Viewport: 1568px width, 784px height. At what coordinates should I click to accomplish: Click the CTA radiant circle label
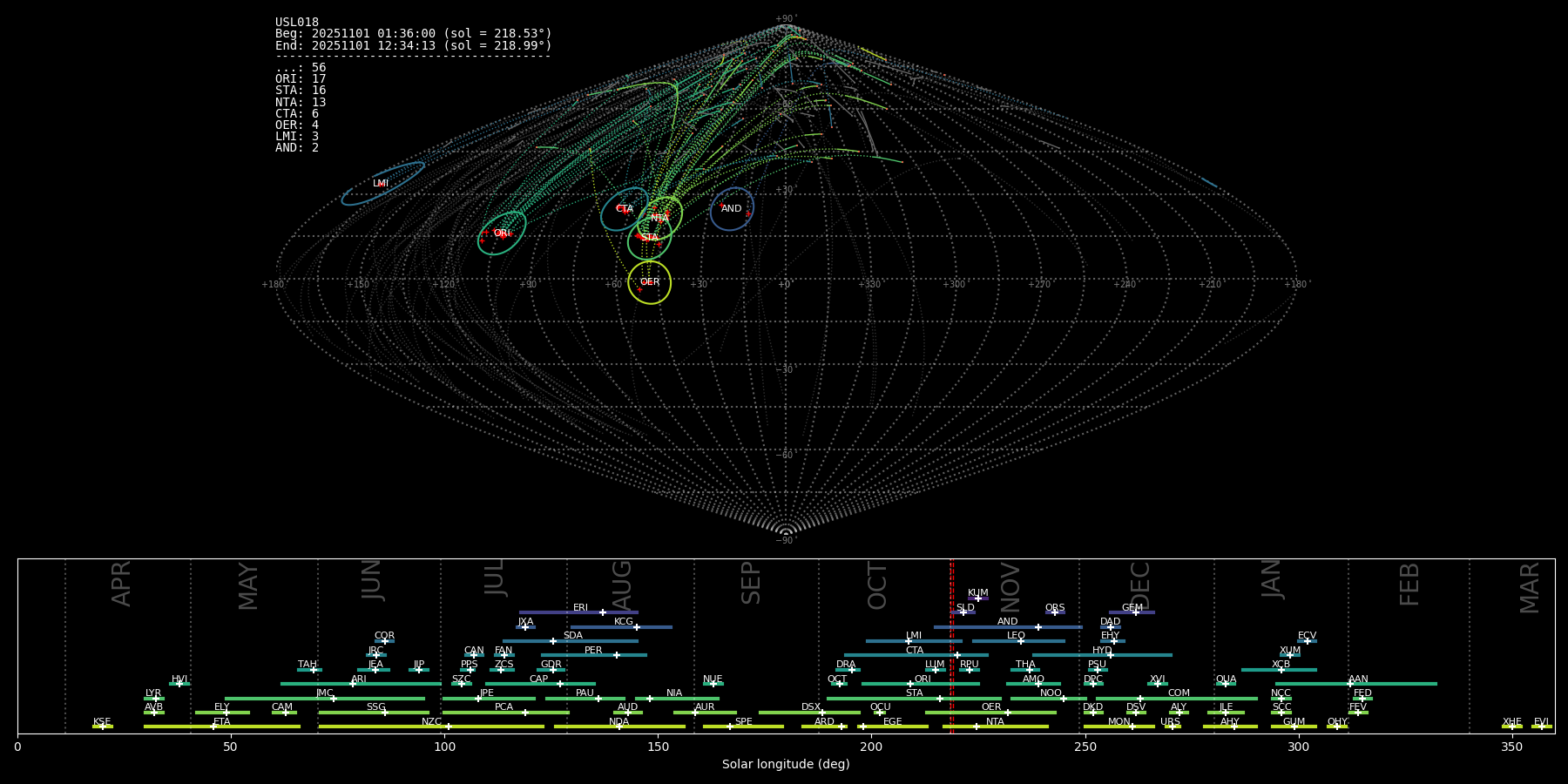[x=625, y=209]
